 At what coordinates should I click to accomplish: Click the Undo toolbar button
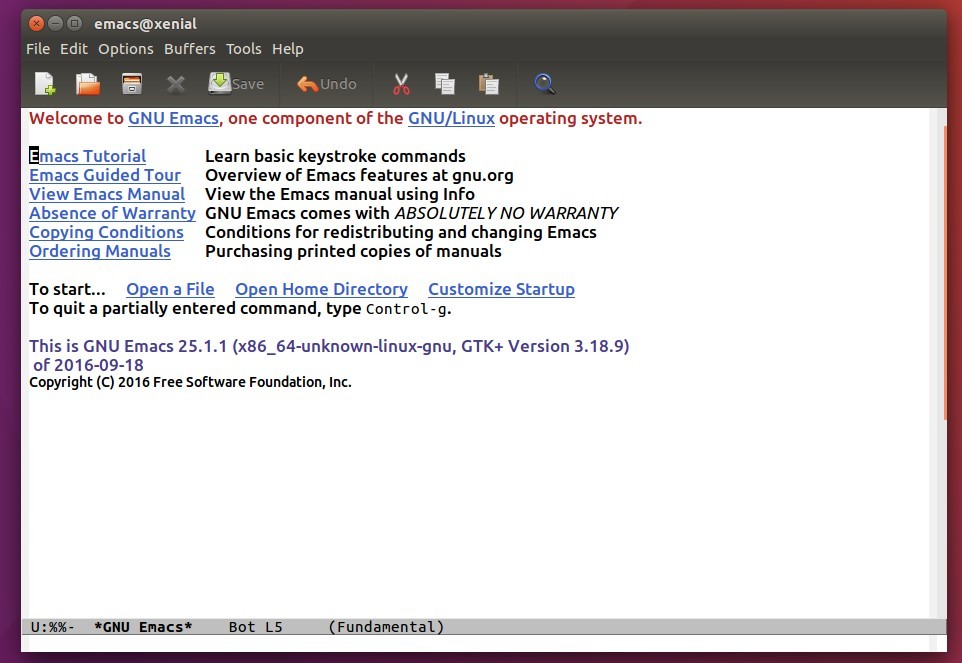pos(326,83)
